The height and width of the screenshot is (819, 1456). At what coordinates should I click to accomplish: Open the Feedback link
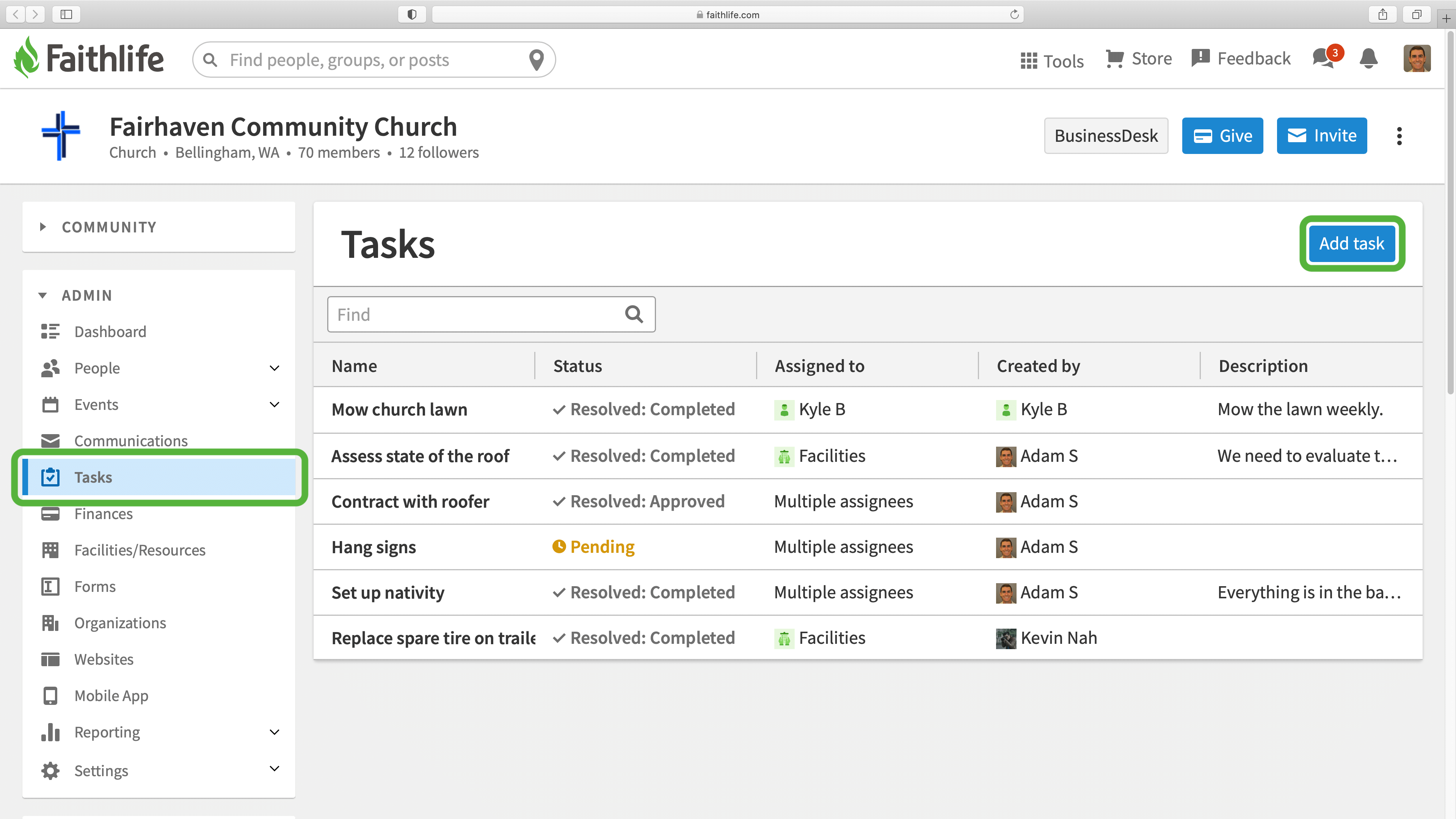point(1241,59)
